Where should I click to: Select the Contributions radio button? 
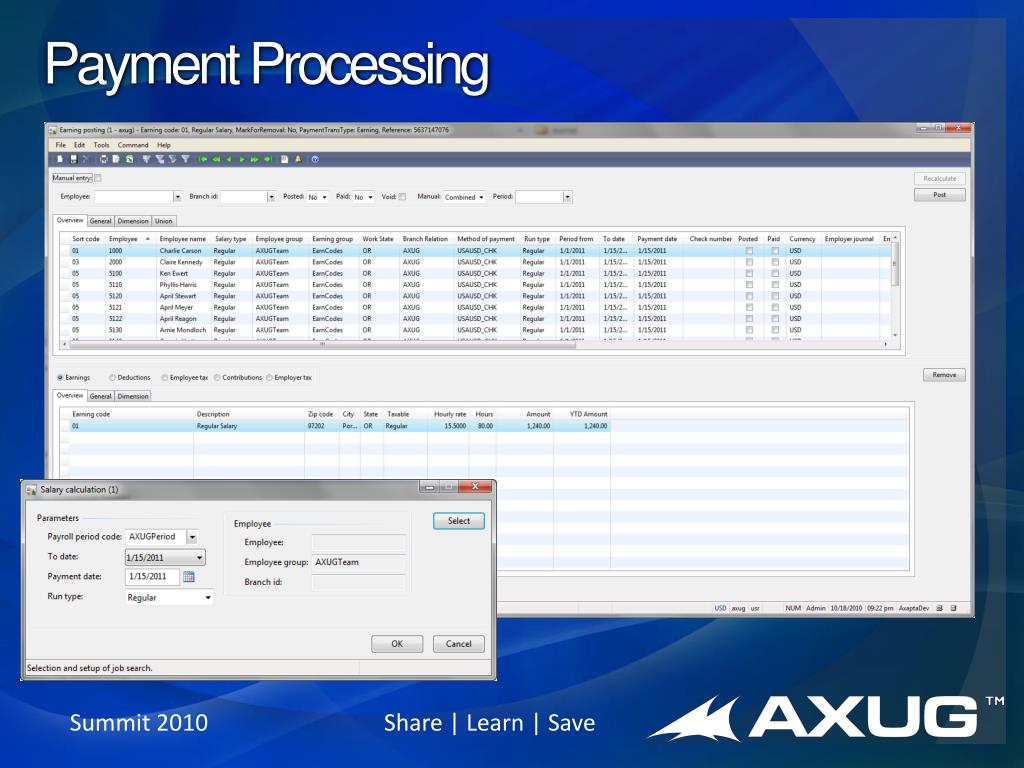pos(217,377)
